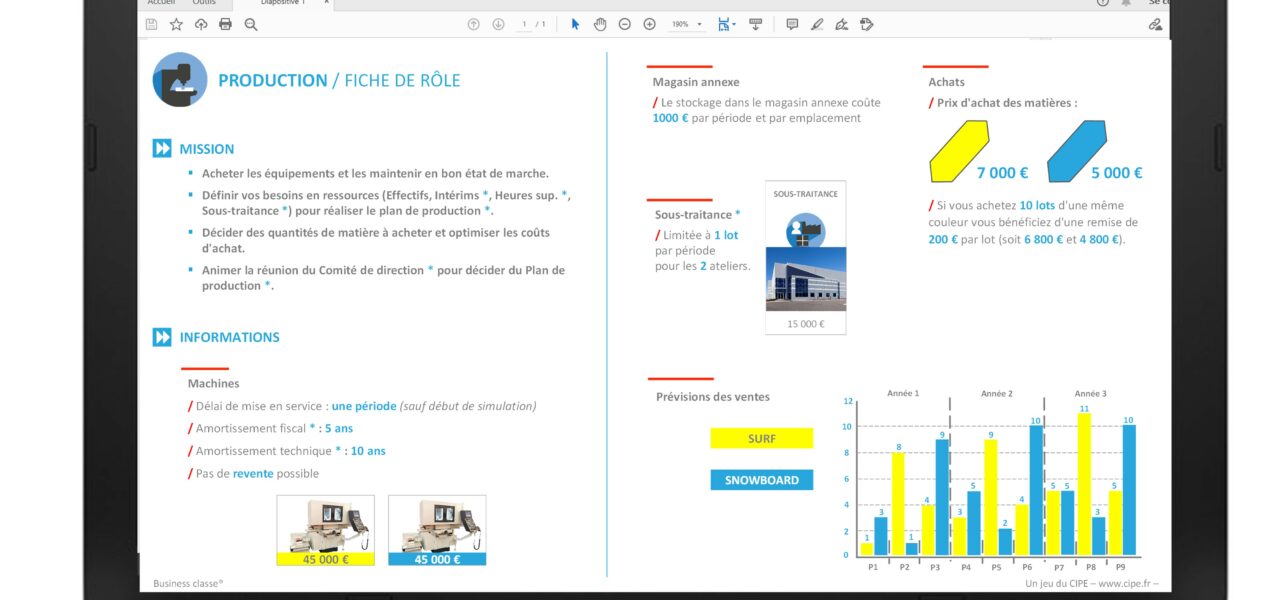Click the 'Année 2' chart label
Screen dimensions: 1280x600
coord(997,394)
